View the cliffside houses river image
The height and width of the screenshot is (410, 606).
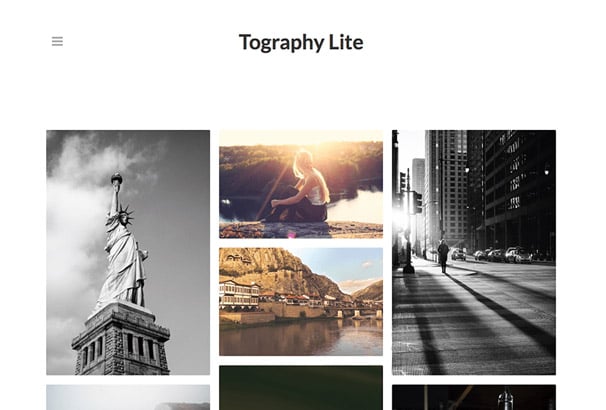click(301, 301)
